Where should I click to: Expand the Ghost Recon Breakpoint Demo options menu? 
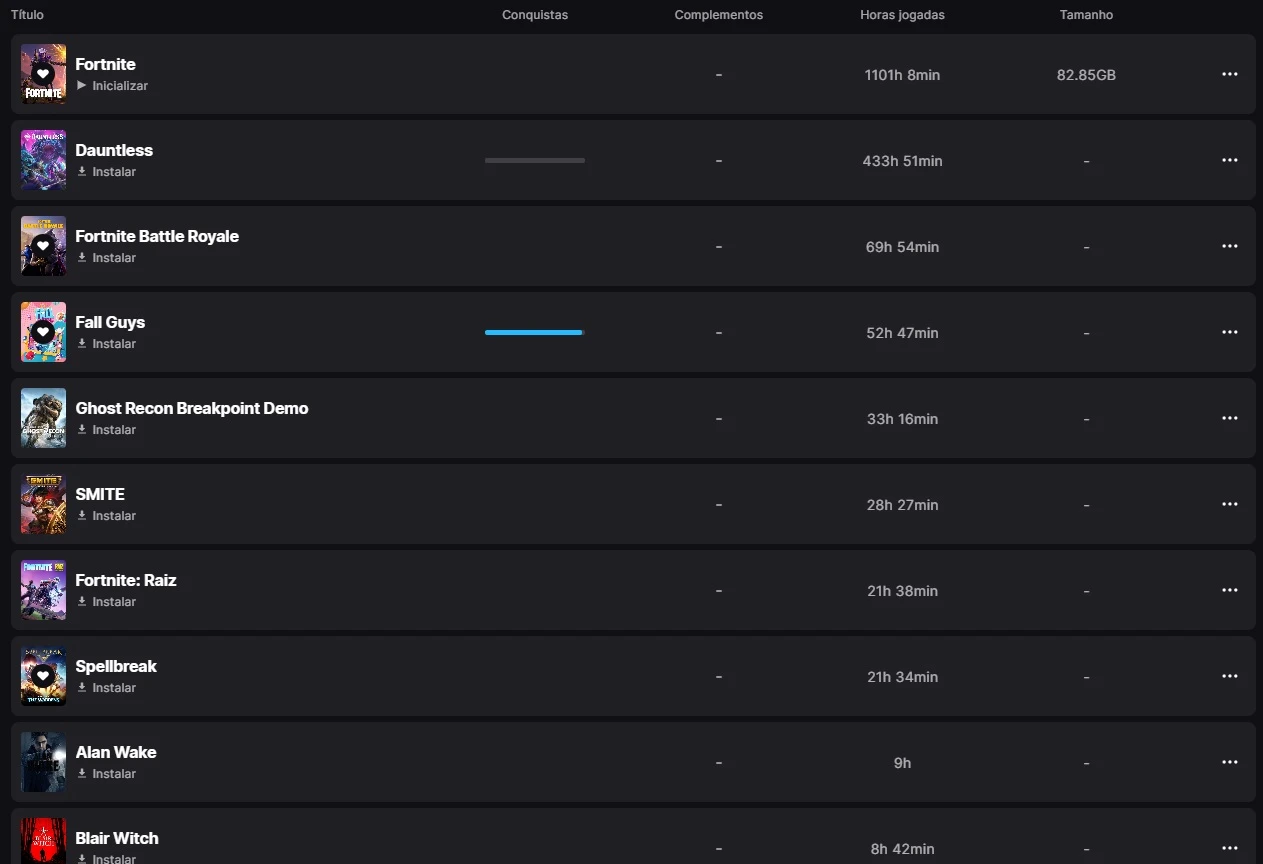pos(1229,419)
